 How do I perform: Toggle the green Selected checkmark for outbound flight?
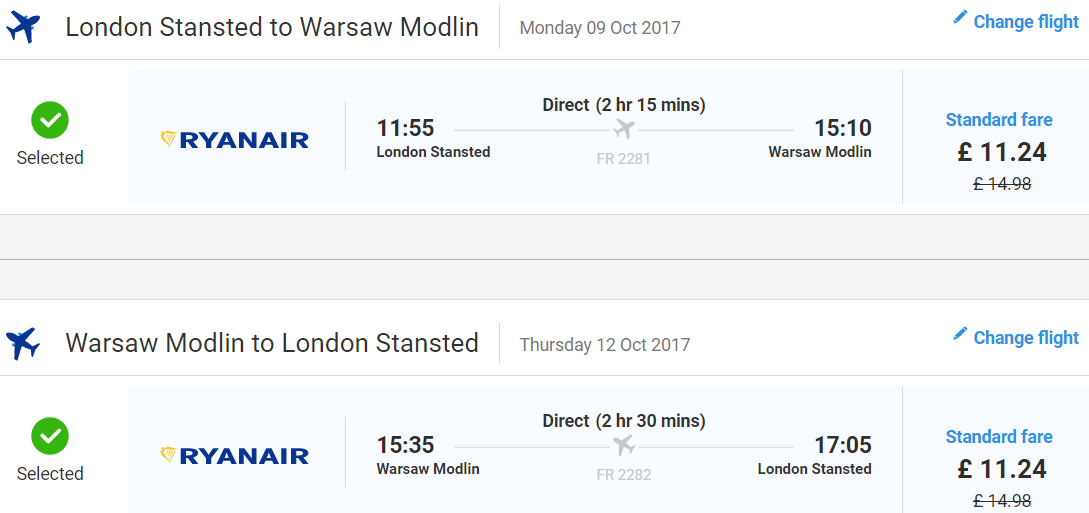tap(50, 120)
